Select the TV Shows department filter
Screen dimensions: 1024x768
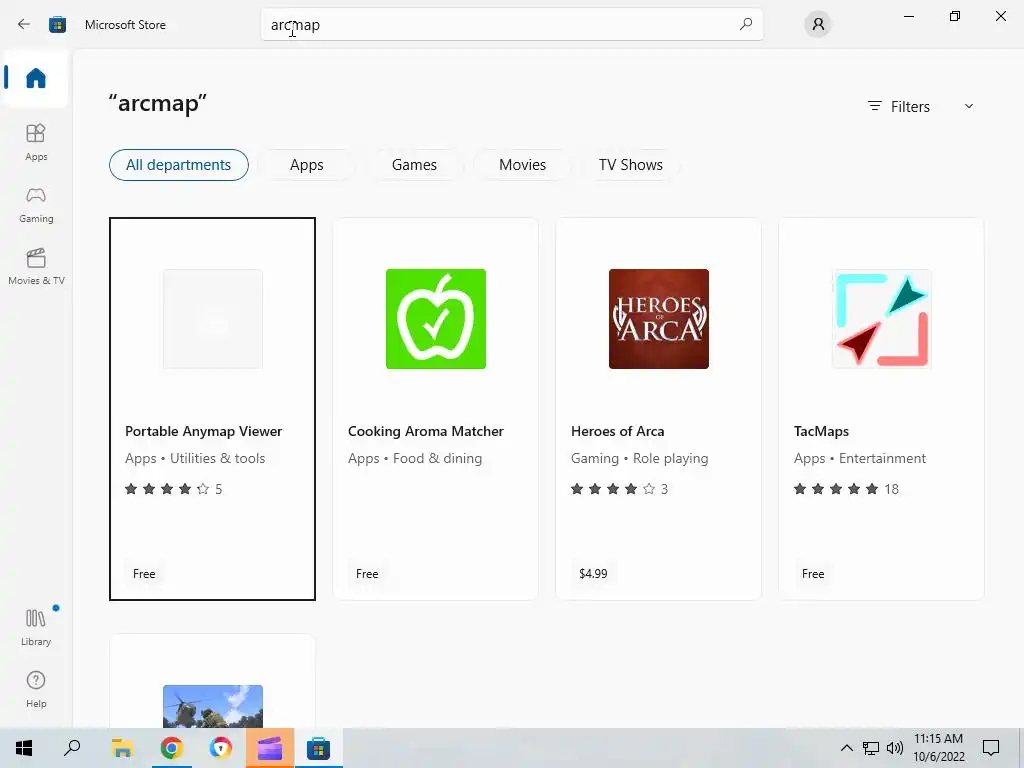(631, 165)
